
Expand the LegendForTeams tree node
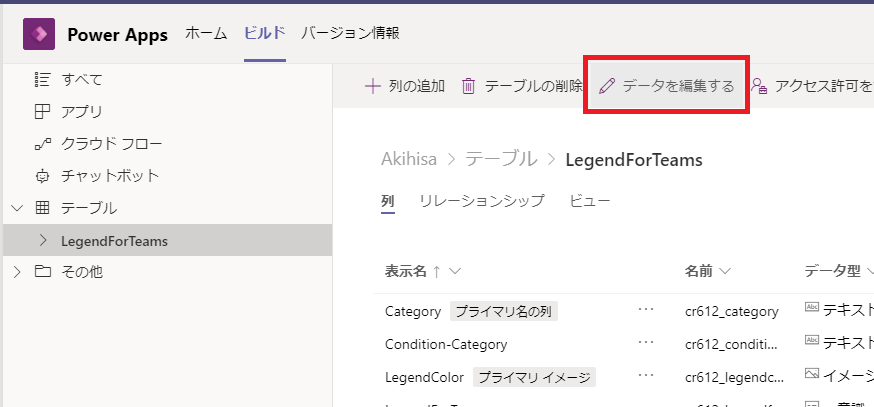click(x=43, y=240)
